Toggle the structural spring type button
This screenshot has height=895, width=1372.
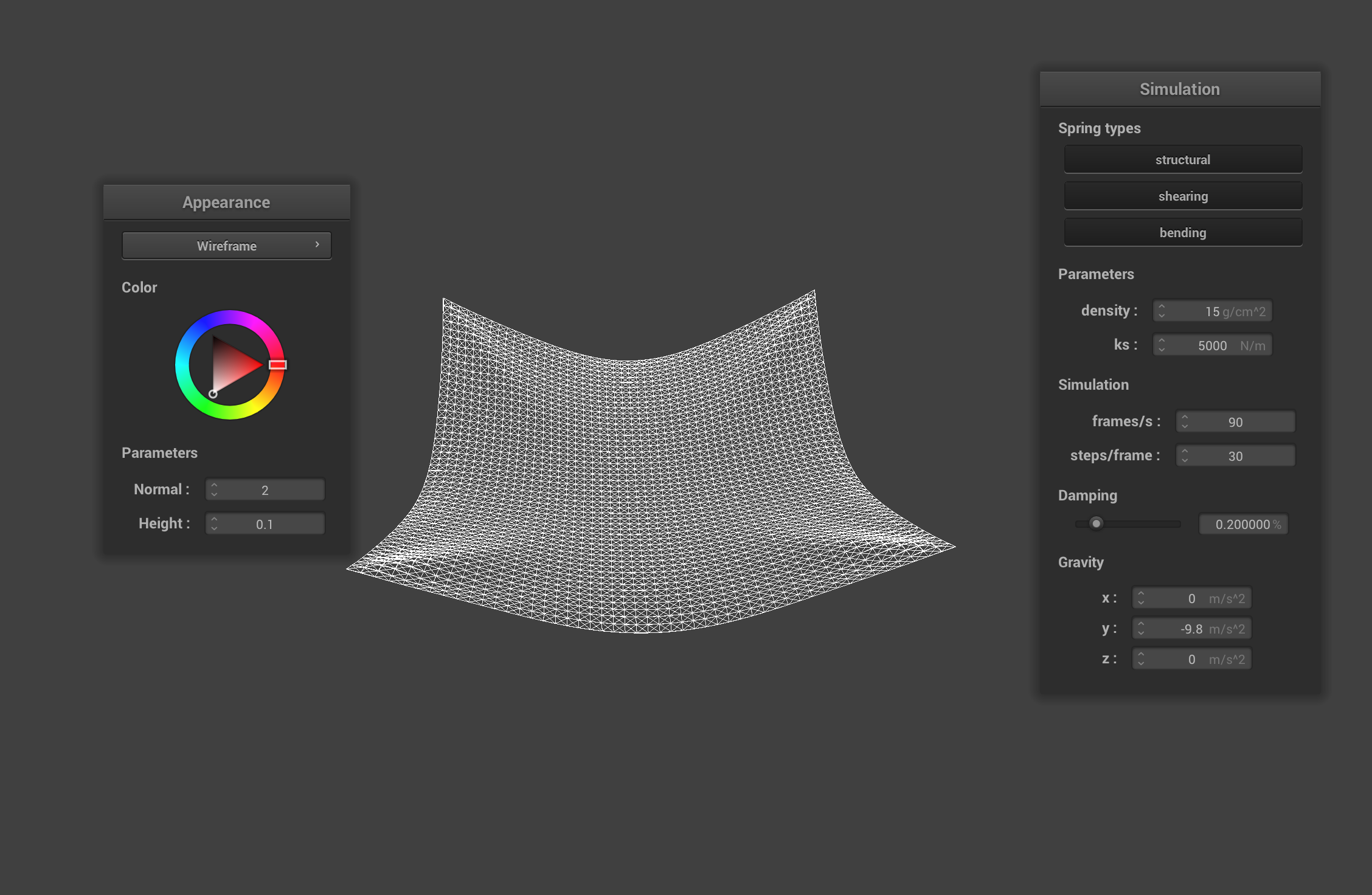pyautogui.click(x=1182, y=159)
